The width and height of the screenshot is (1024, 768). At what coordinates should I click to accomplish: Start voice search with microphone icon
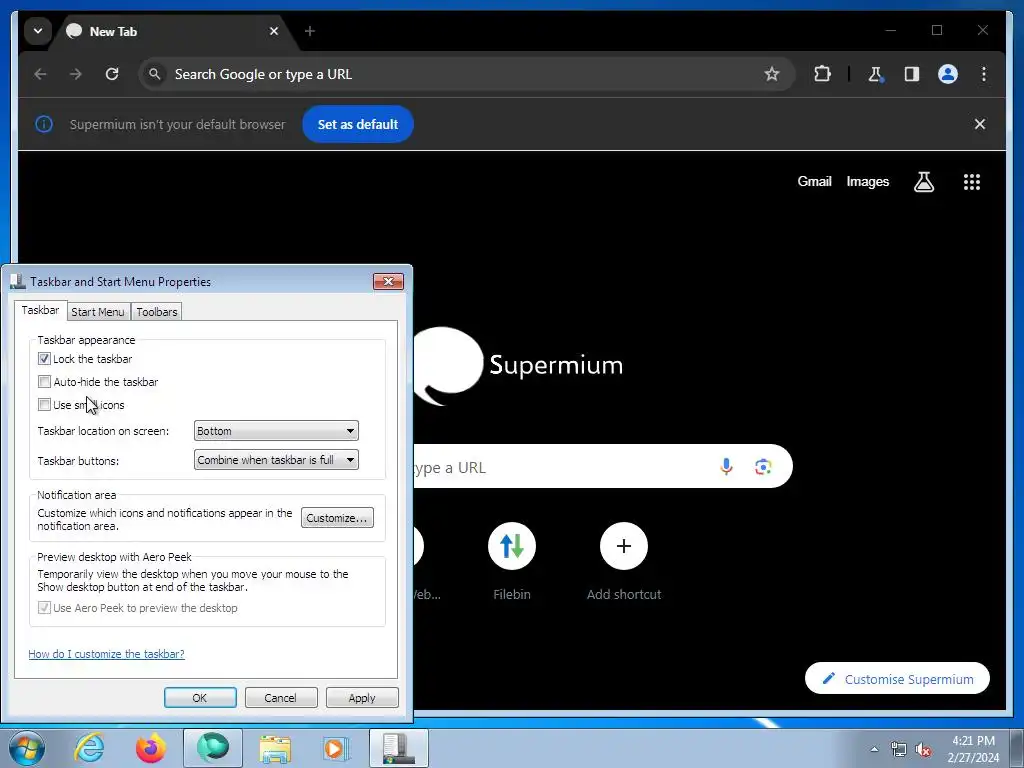coord(726,466)
